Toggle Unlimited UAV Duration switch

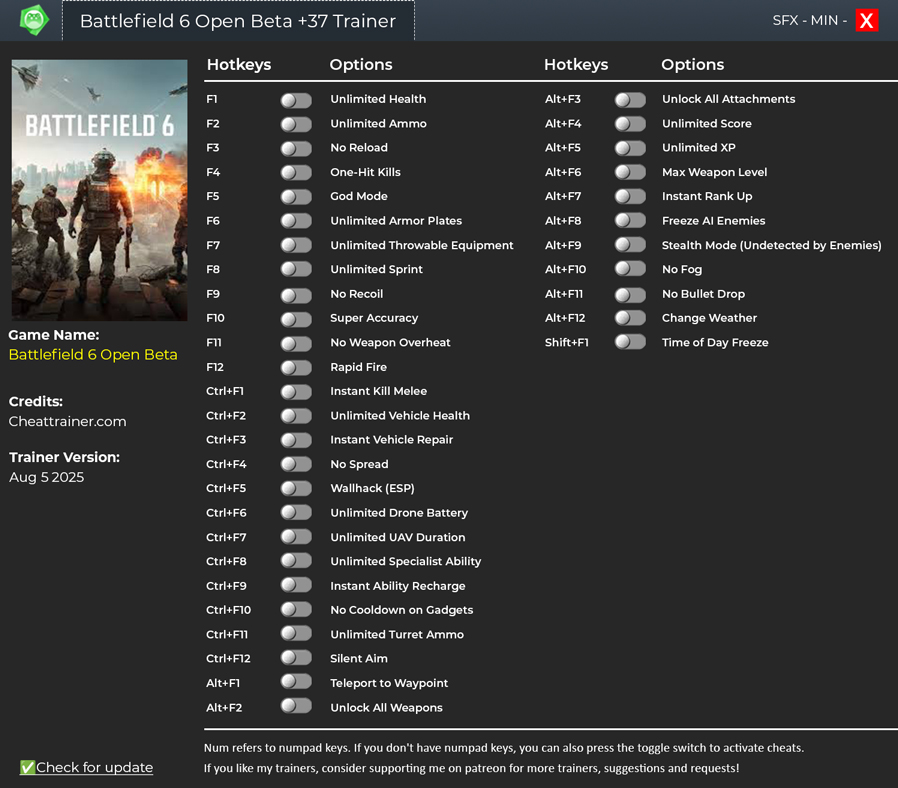[296, 537]
